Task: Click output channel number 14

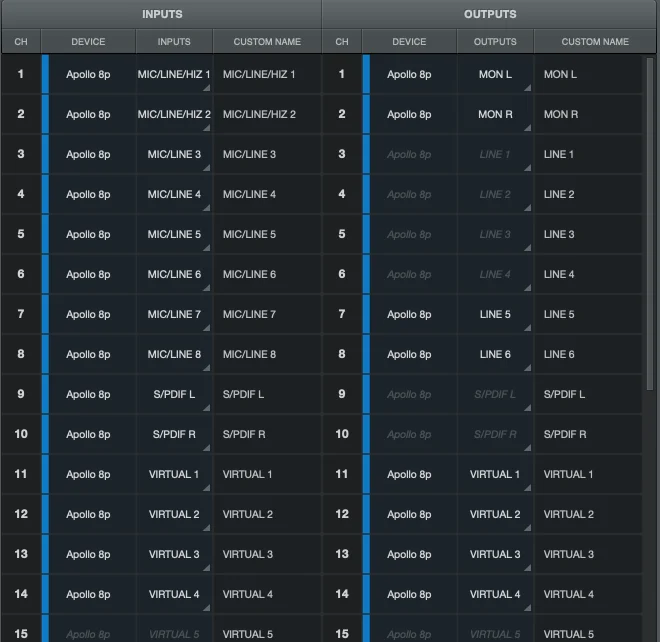Action: 342,594
